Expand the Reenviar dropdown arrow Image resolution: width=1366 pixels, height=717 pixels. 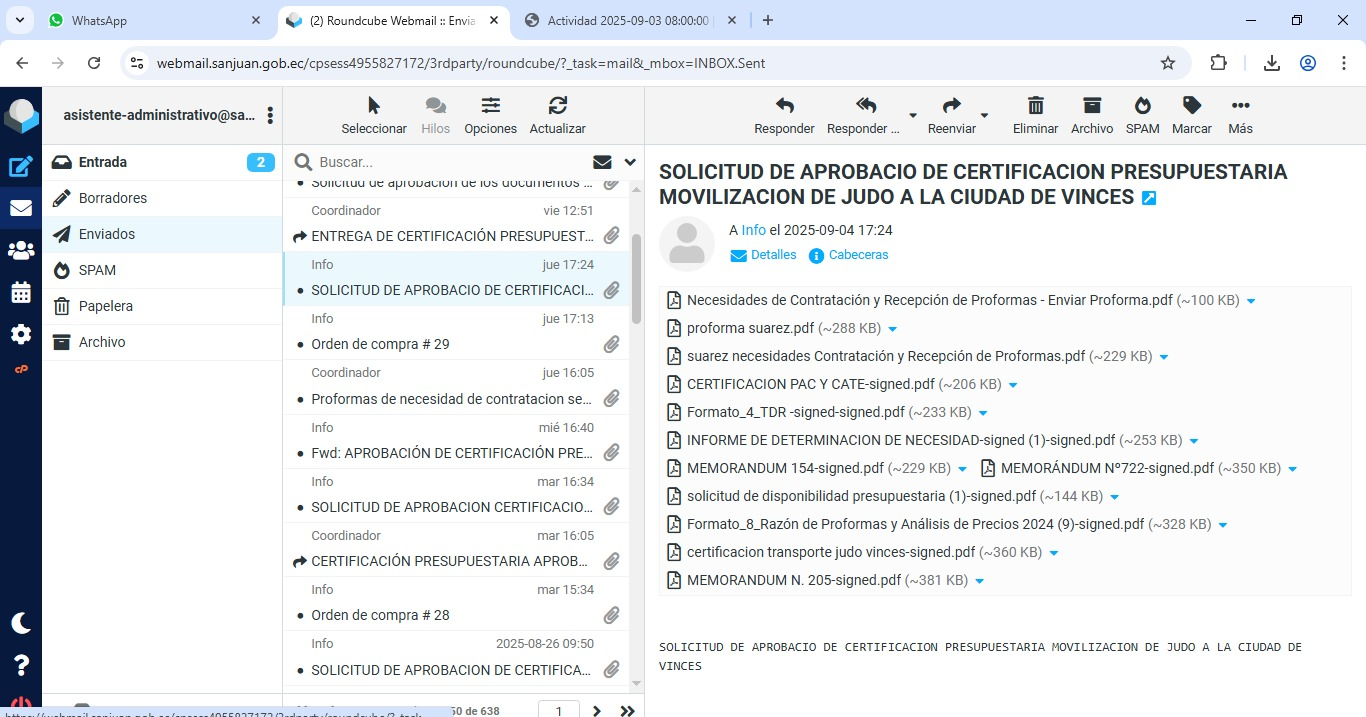click(x=985, y=116)
